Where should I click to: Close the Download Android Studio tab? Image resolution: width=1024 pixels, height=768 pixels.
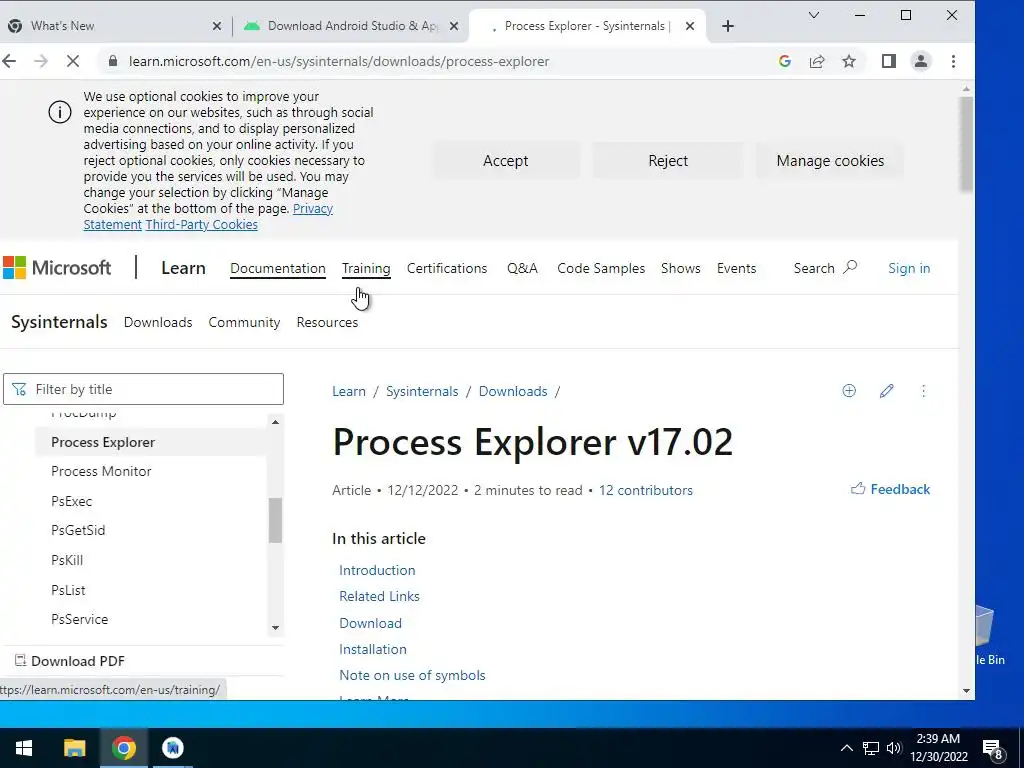(455, 26)
